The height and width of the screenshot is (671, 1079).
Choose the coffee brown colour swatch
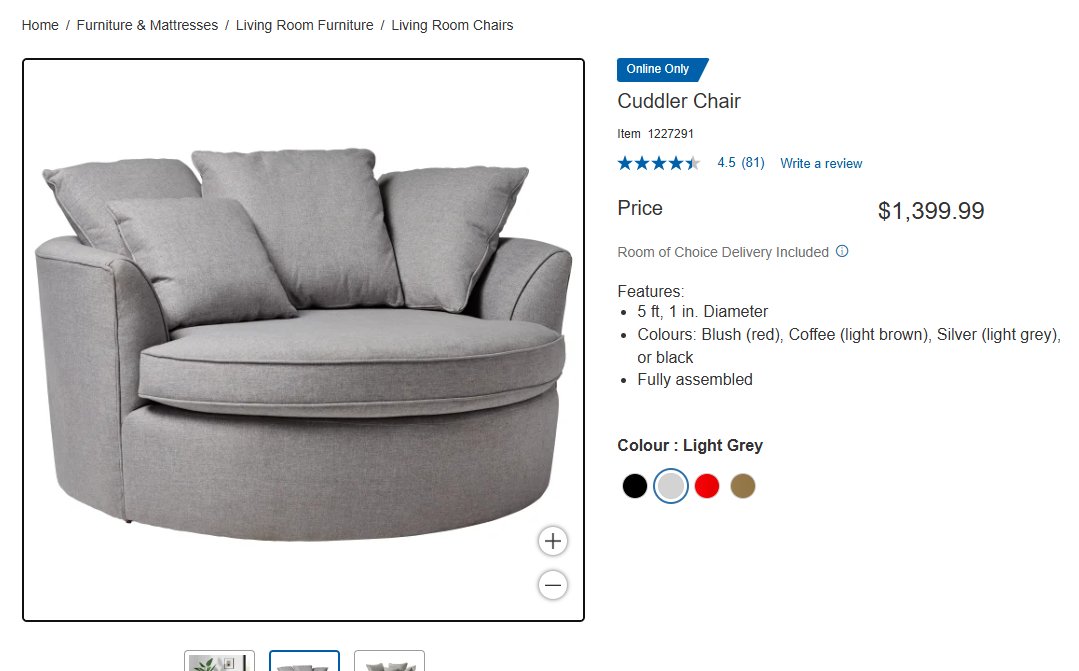[743, 486]
